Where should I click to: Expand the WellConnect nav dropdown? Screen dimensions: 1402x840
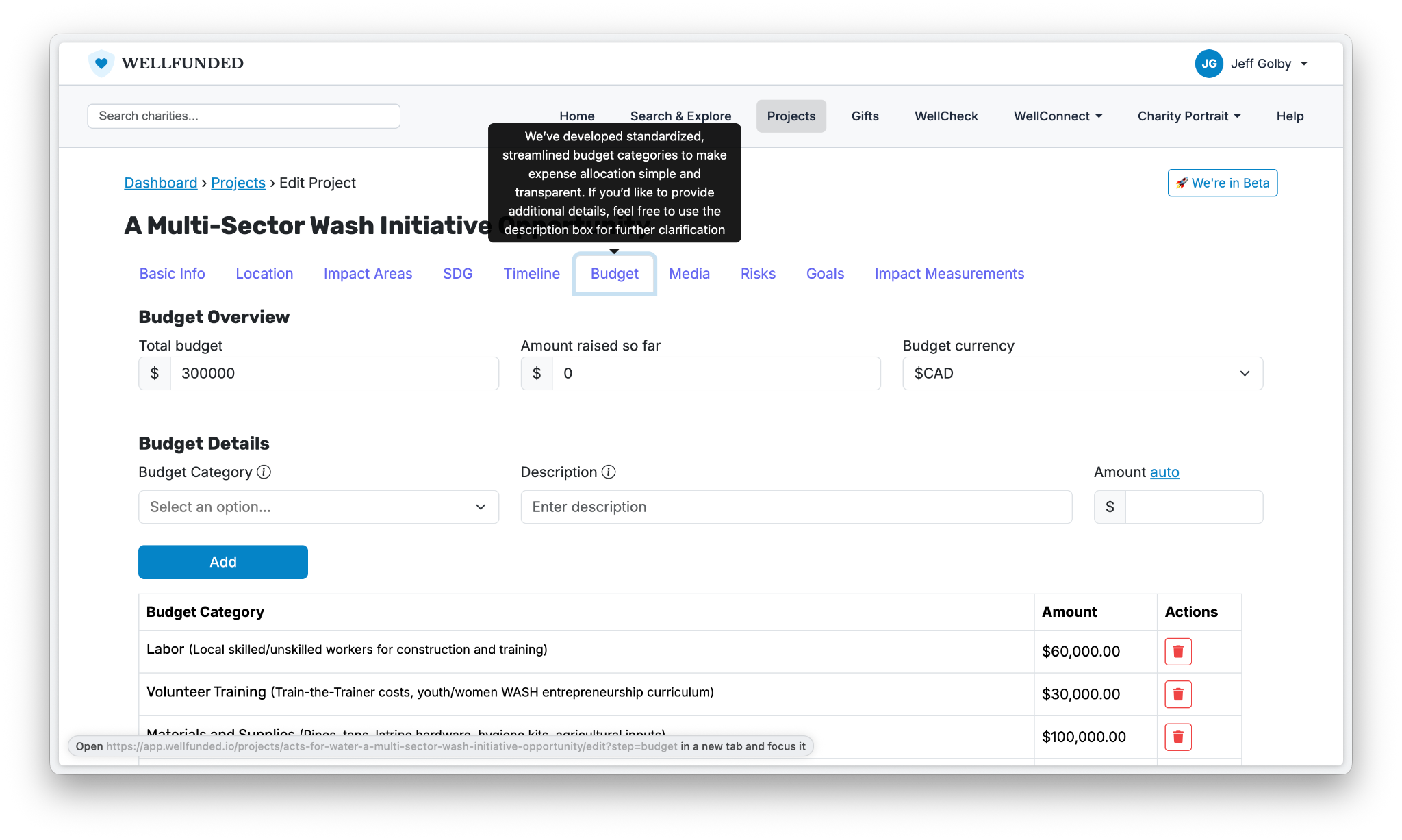point(1058,116)
